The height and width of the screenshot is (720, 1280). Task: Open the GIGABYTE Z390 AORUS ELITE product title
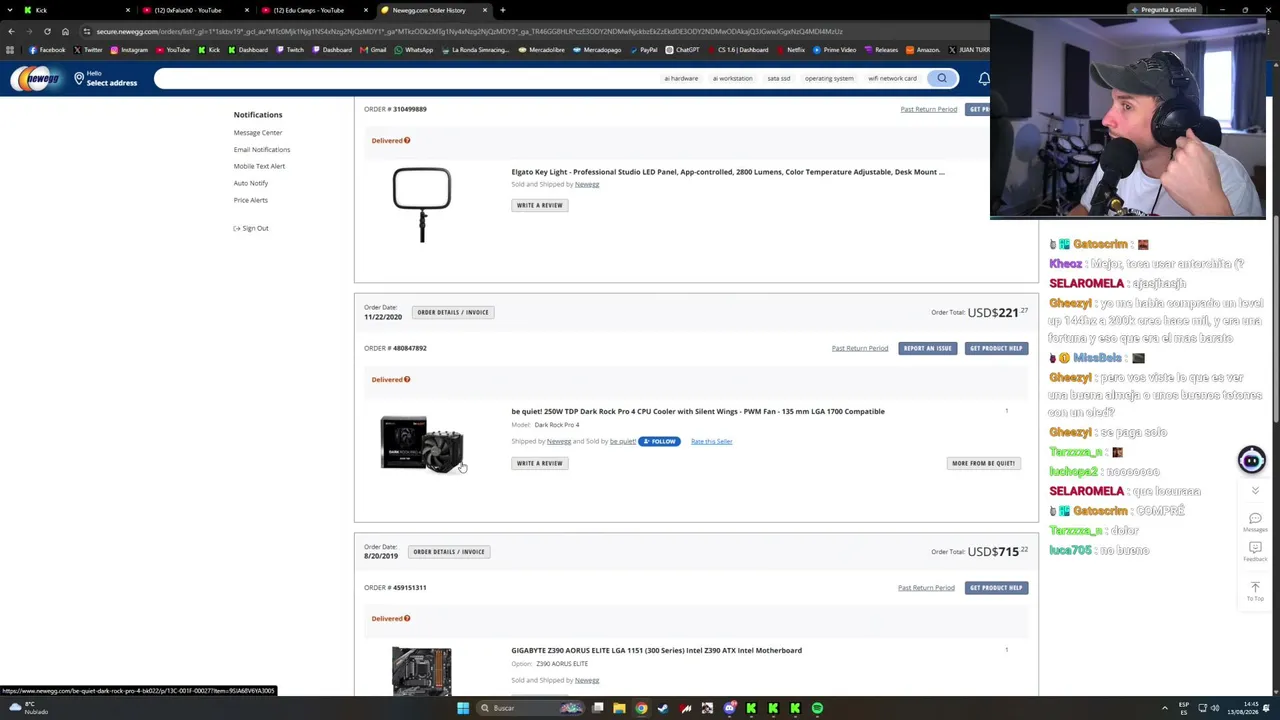tap(656, 650)
